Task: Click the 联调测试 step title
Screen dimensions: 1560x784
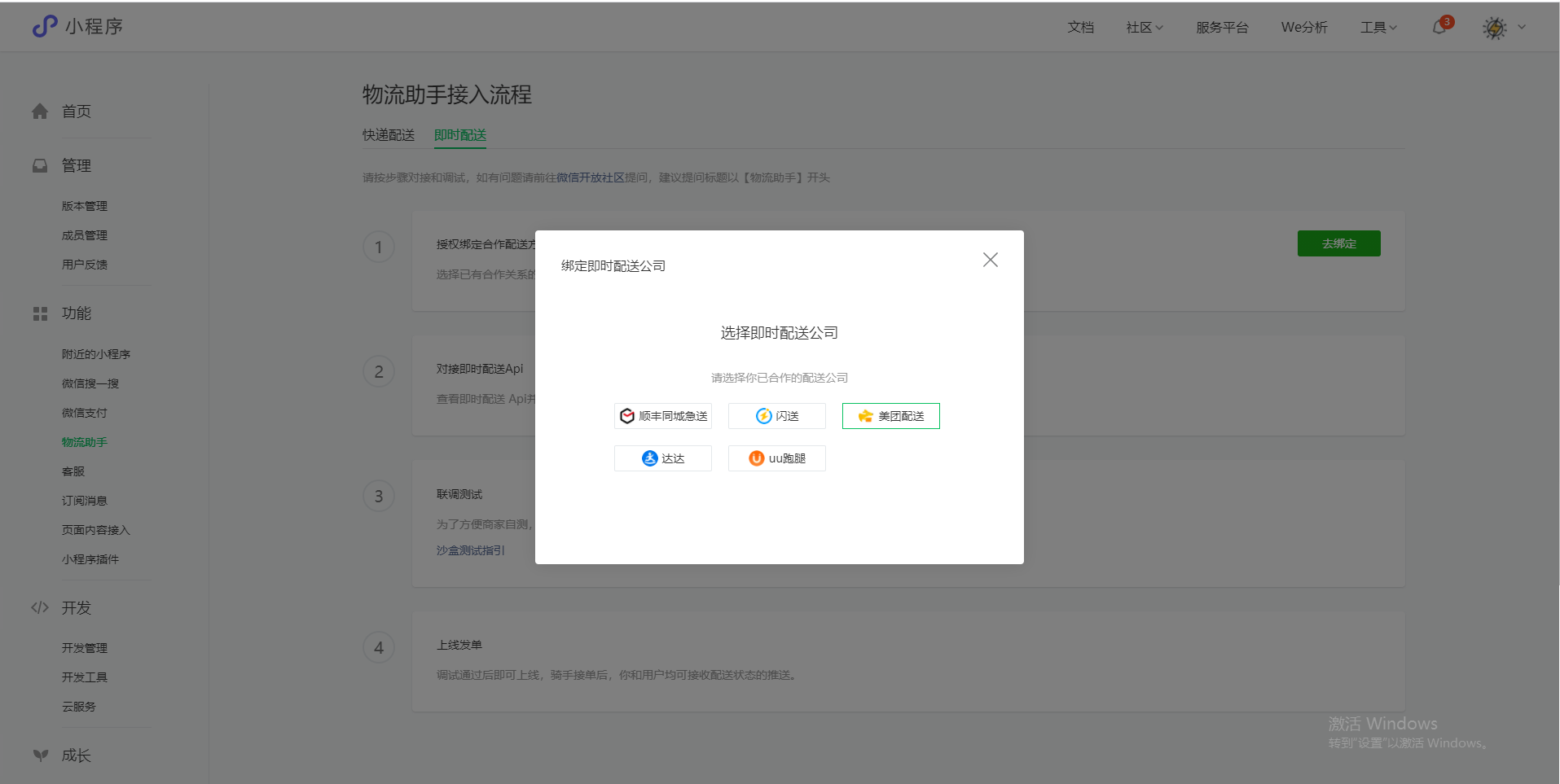Action: [459, 494]
